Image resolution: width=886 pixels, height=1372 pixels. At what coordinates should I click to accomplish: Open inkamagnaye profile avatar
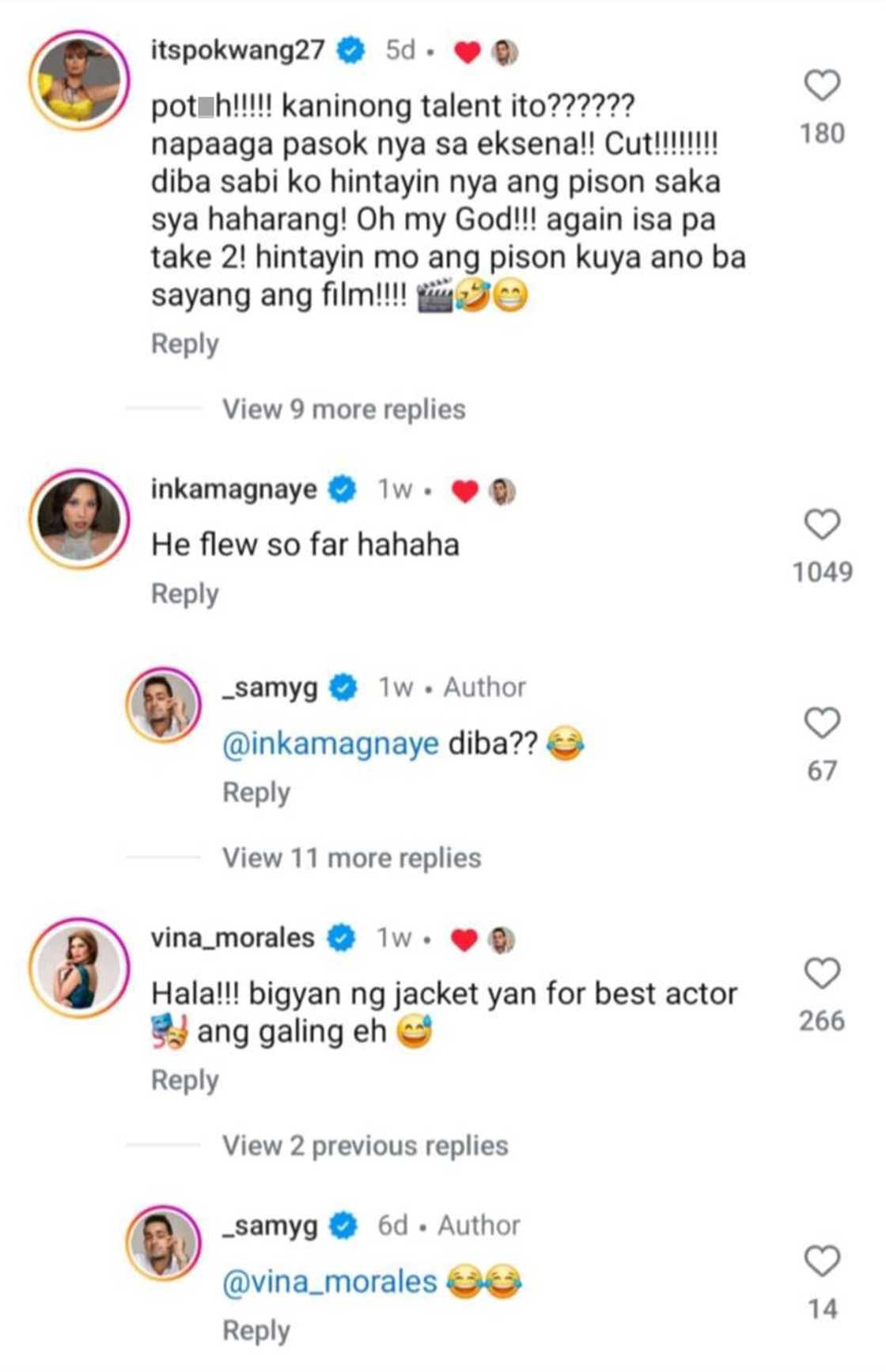pyautogui.click(x=79, y=519)
